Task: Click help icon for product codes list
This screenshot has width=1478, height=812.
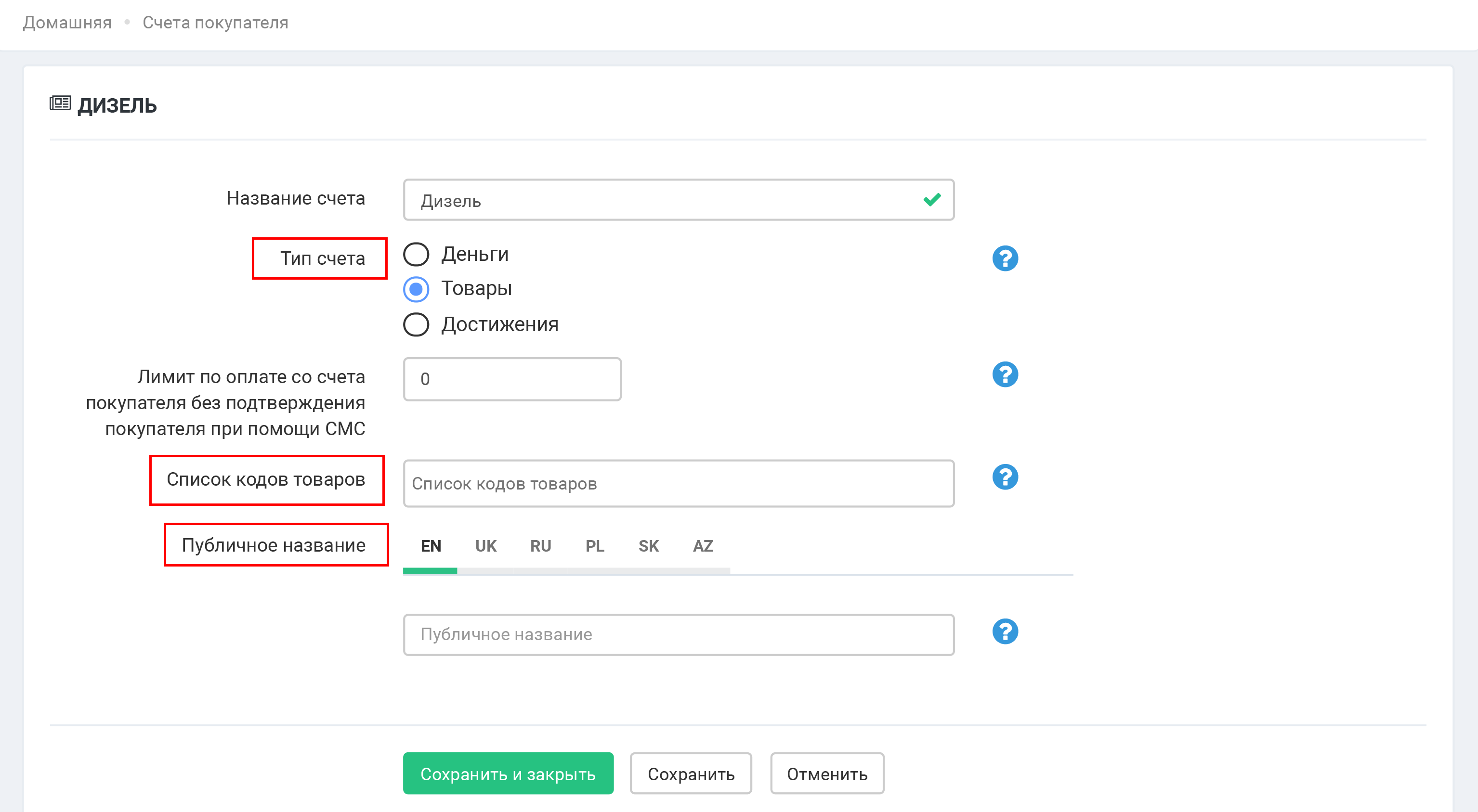Action: [1005, 477]
